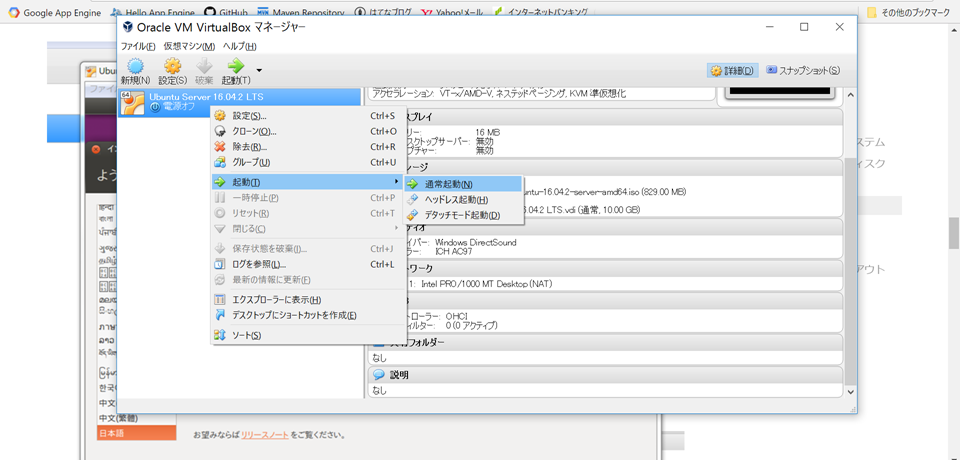Click the greyed Reset (リセット) context menu entry
This screenshot has height=460, width=960.
click(x=309, y=213)
